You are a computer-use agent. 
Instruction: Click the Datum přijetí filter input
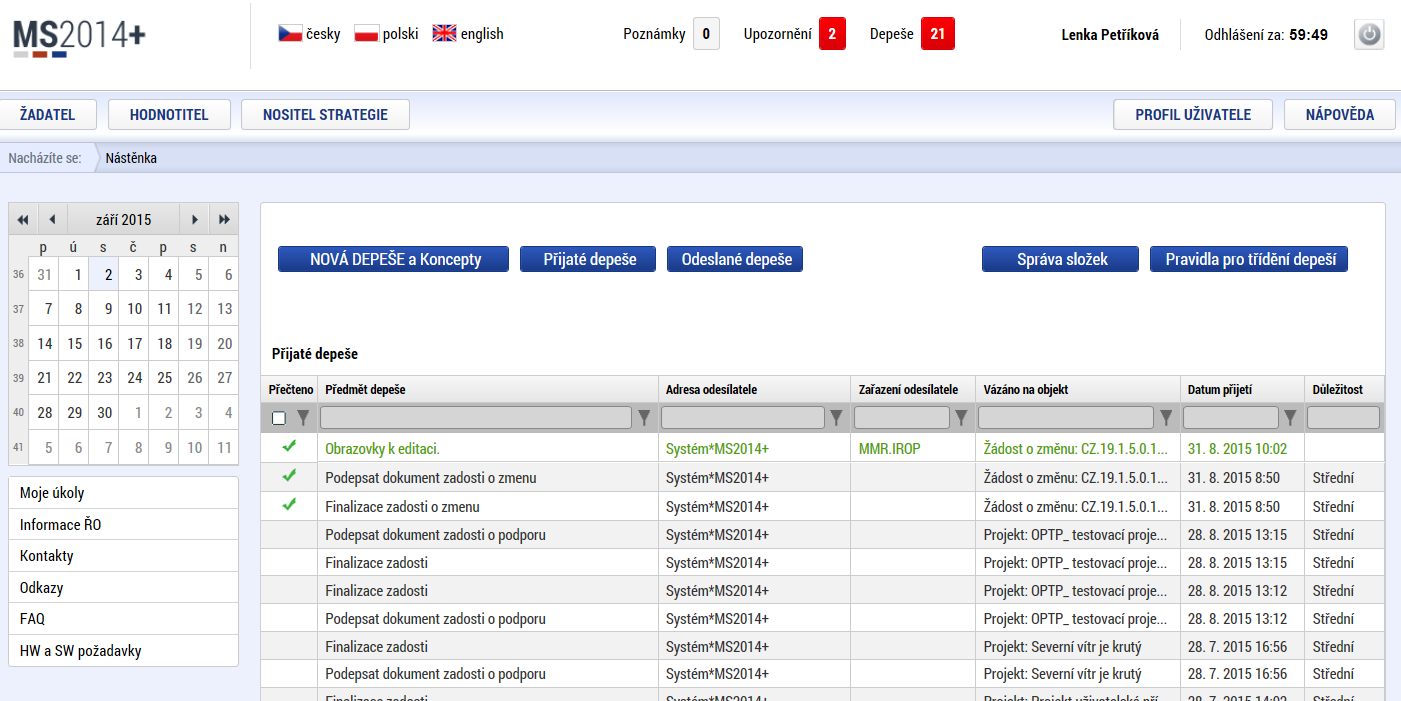[x=1231, y=418]
